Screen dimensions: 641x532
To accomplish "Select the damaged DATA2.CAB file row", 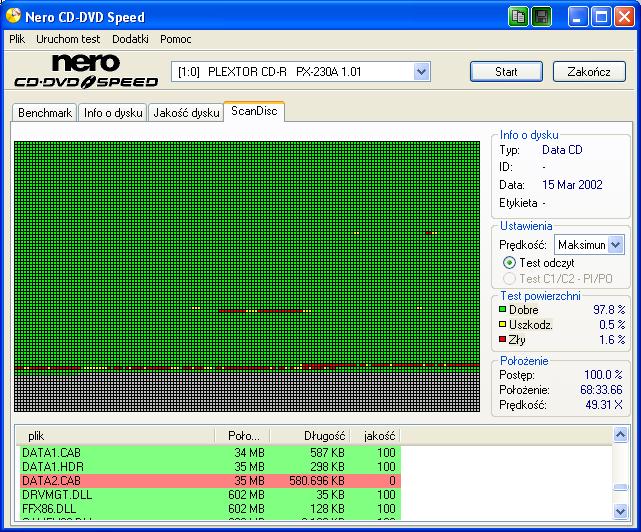I will click(x=210, y=480).
